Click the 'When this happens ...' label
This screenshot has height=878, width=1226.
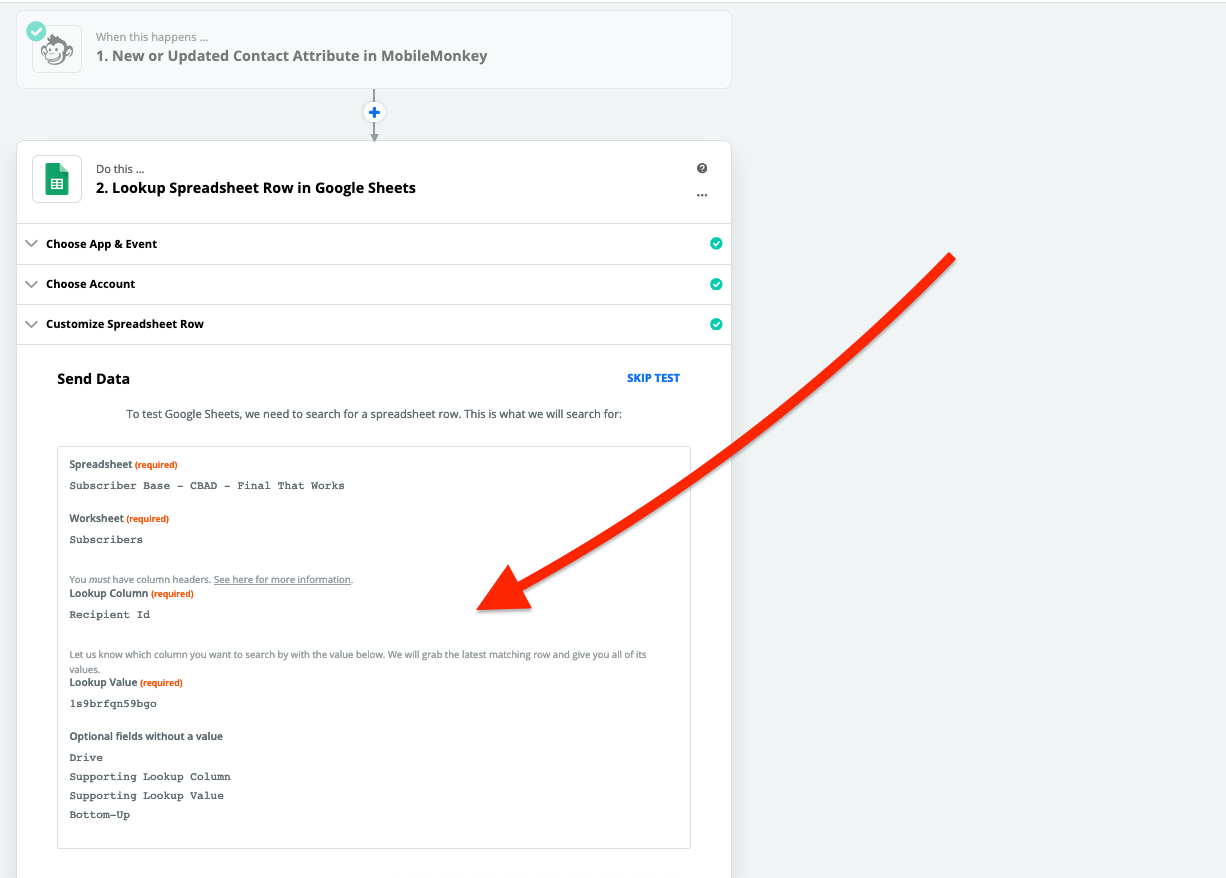pos(152,37)
